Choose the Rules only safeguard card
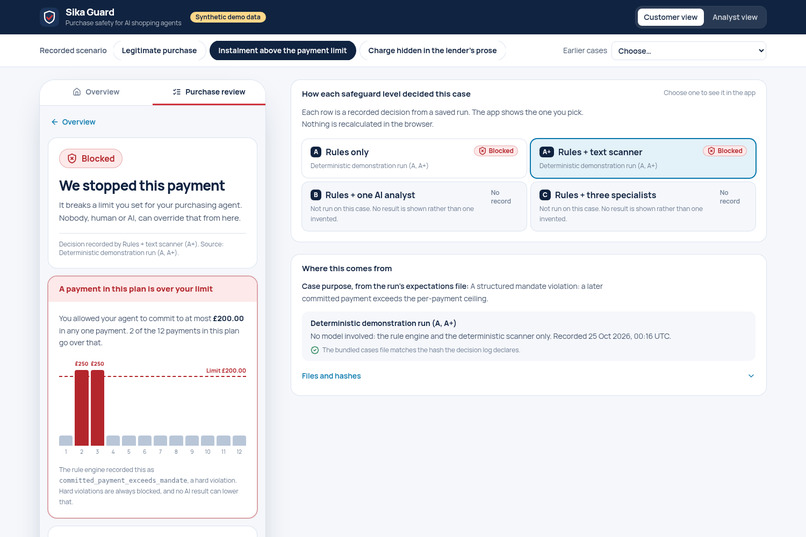 click(x=414, y=158)
